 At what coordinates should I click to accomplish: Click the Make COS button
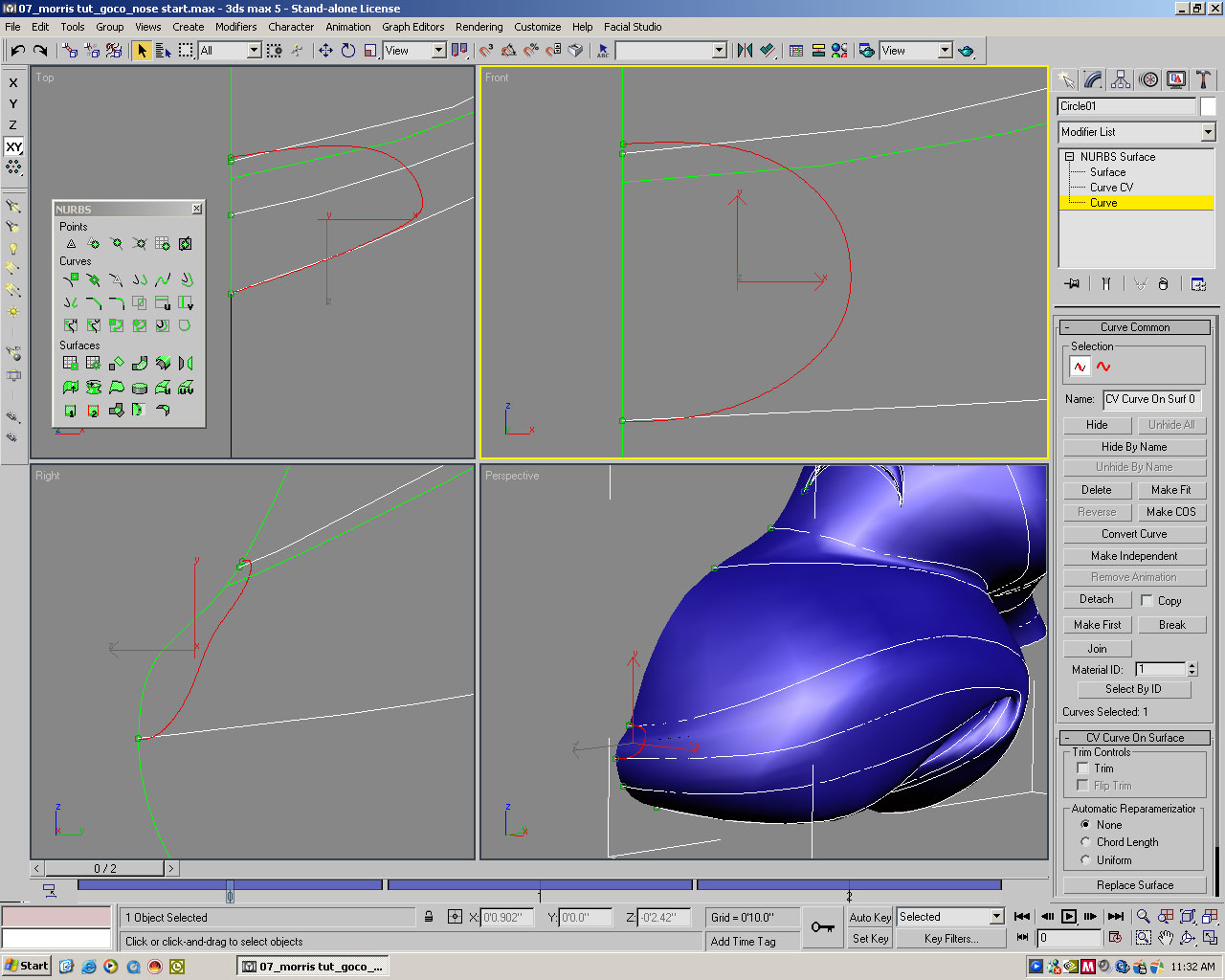(1171, 512)
